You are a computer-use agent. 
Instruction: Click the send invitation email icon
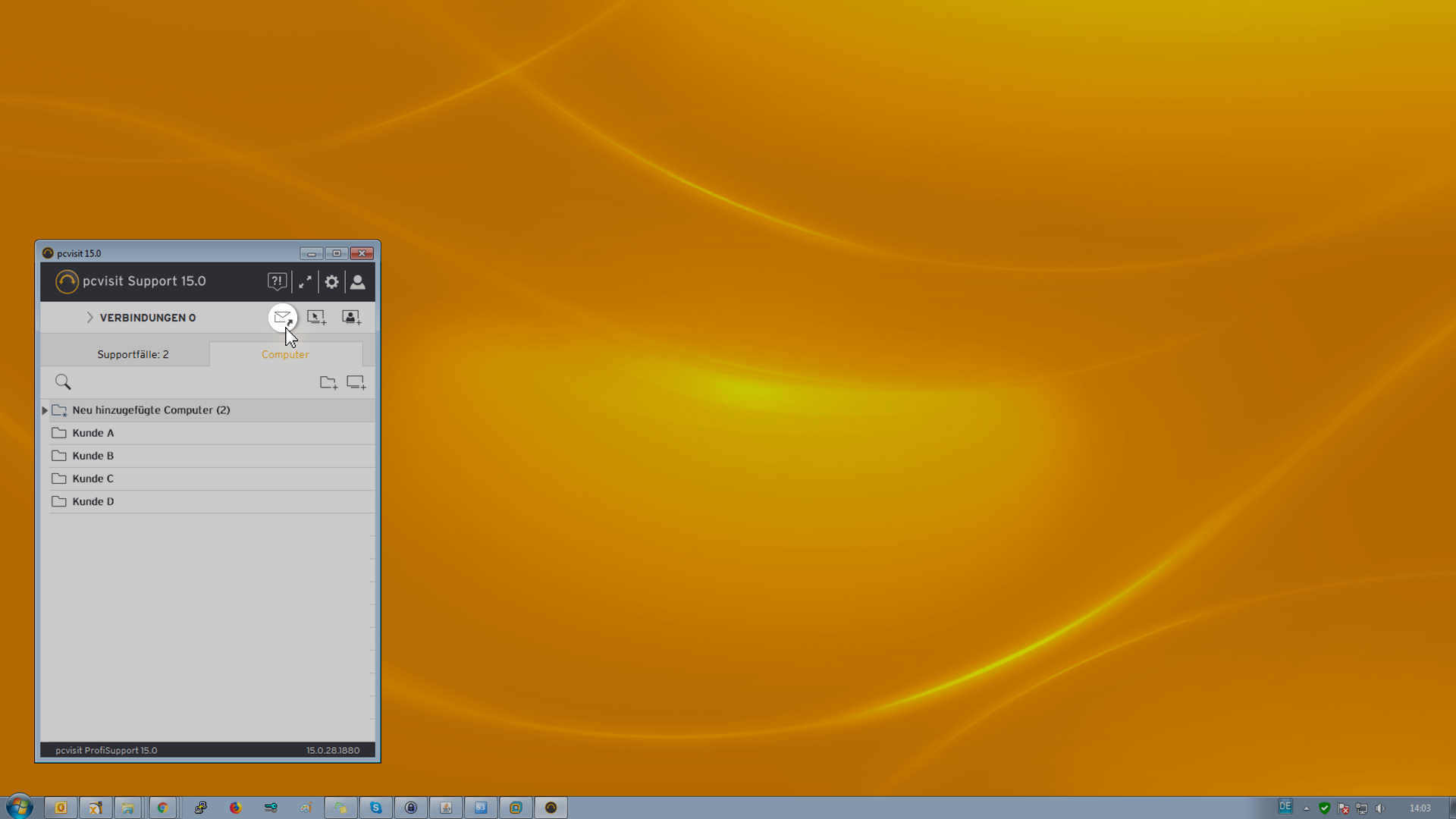point(282,317)
